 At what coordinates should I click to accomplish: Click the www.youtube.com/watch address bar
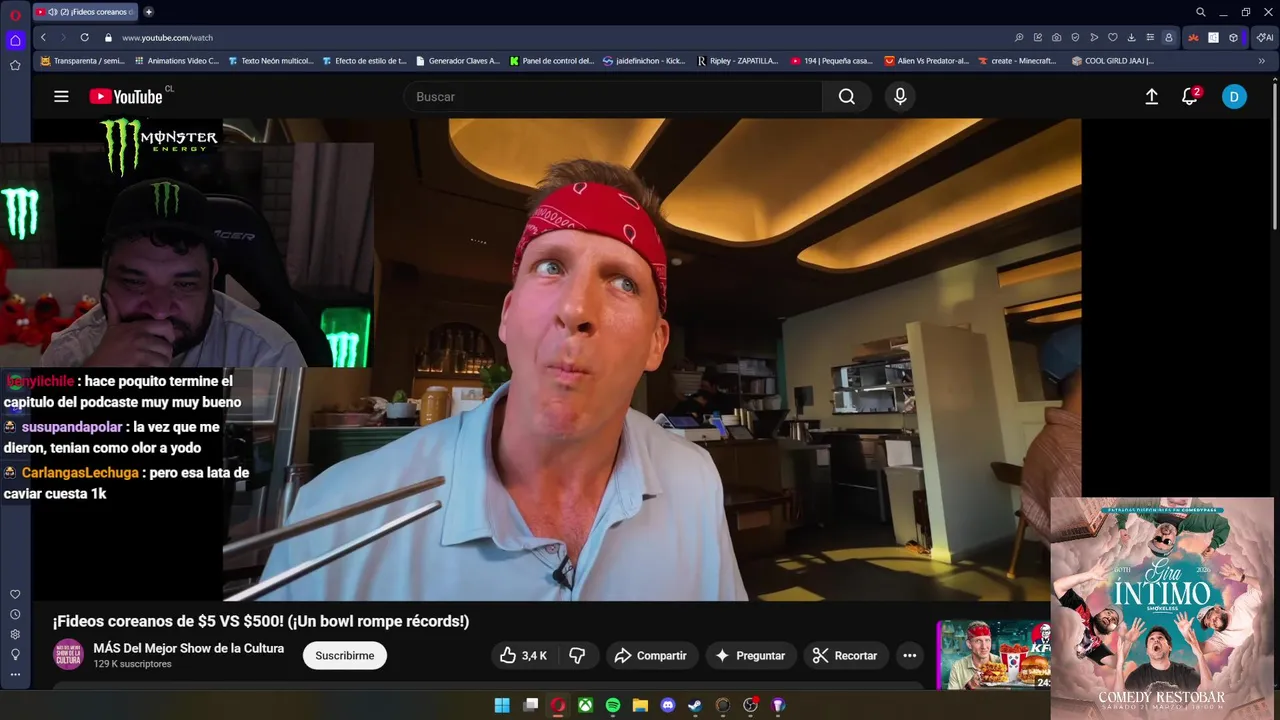(x=167, y=37)
